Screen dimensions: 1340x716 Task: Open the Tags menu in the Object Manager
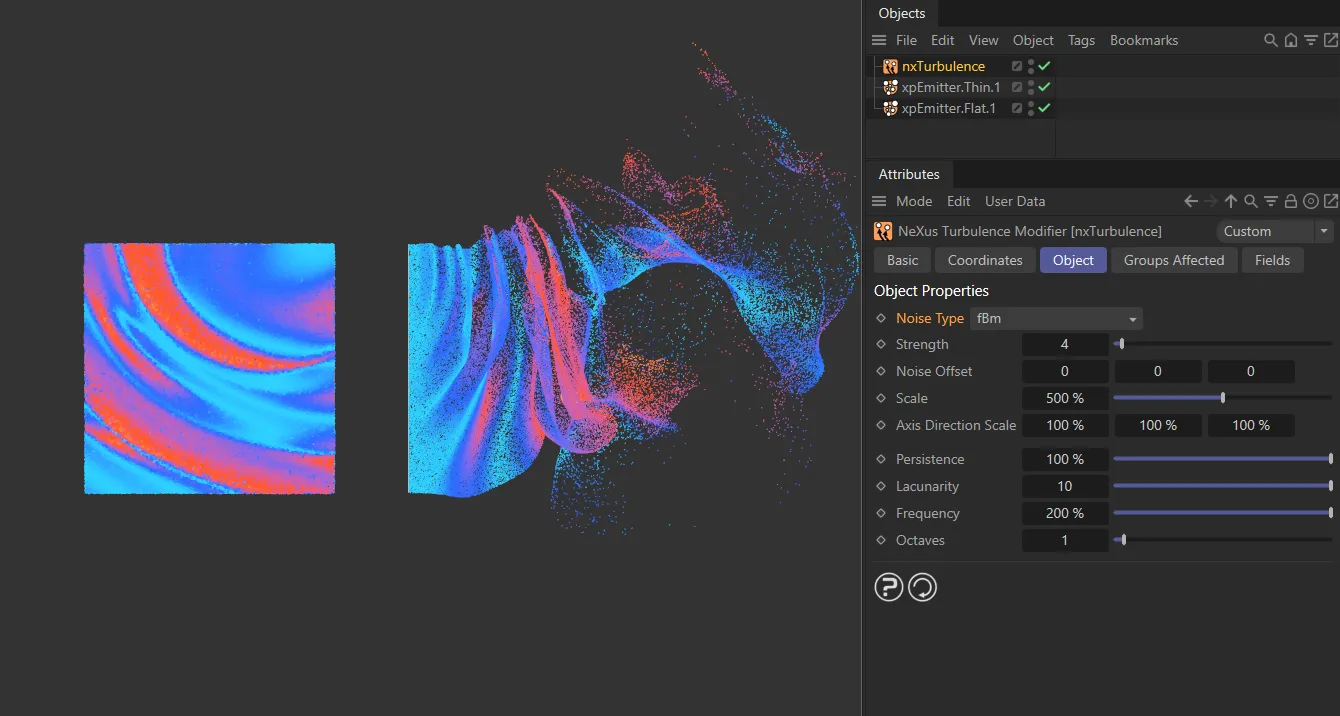(1081, 40)
